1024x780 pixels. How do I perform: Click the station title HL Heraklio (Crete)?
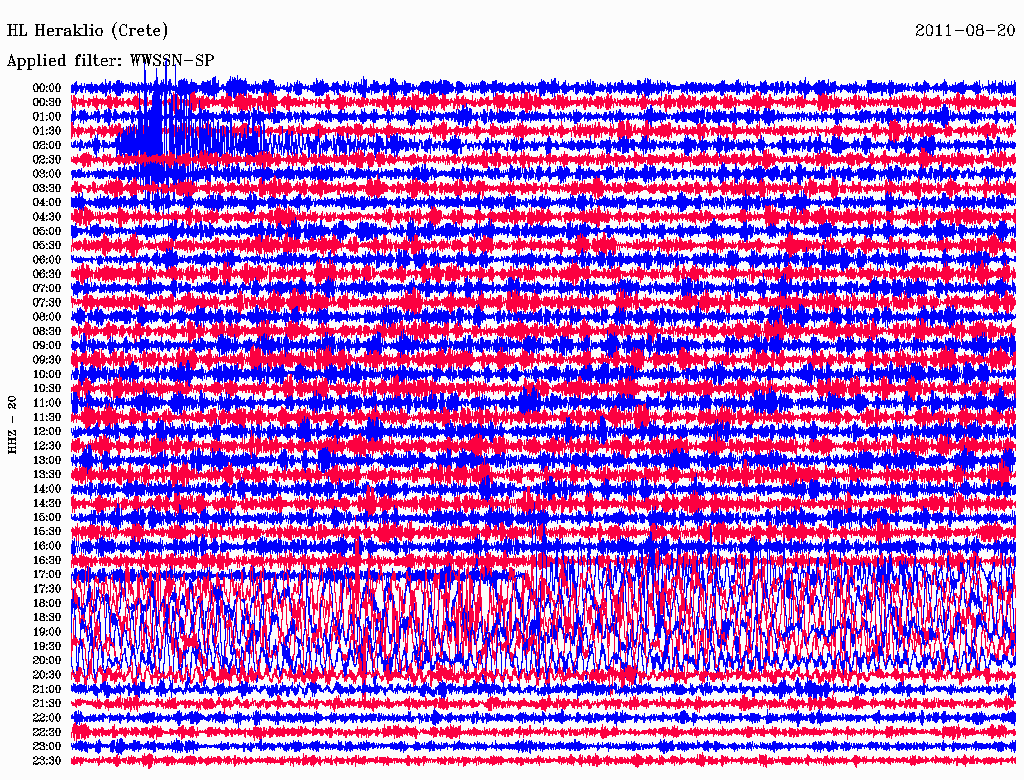pyautogui.click(x=88, y=31)
